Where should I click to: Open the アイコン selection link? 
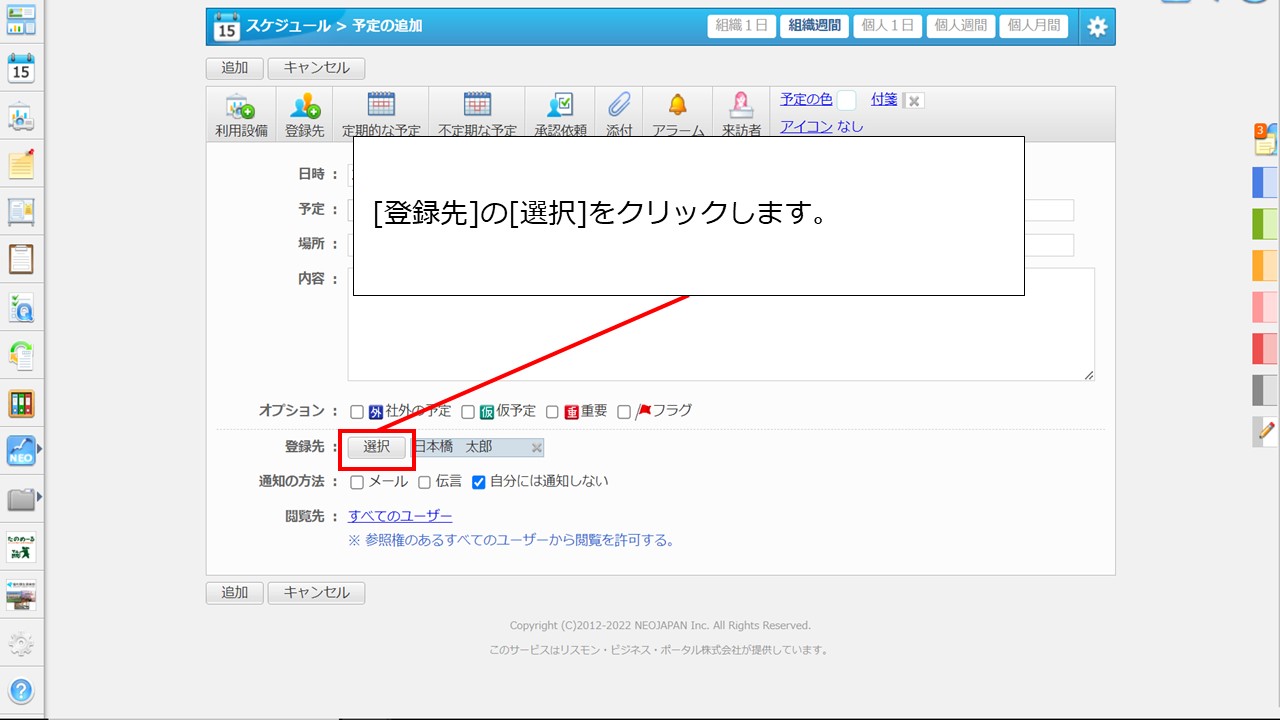(x=806, y=127)
